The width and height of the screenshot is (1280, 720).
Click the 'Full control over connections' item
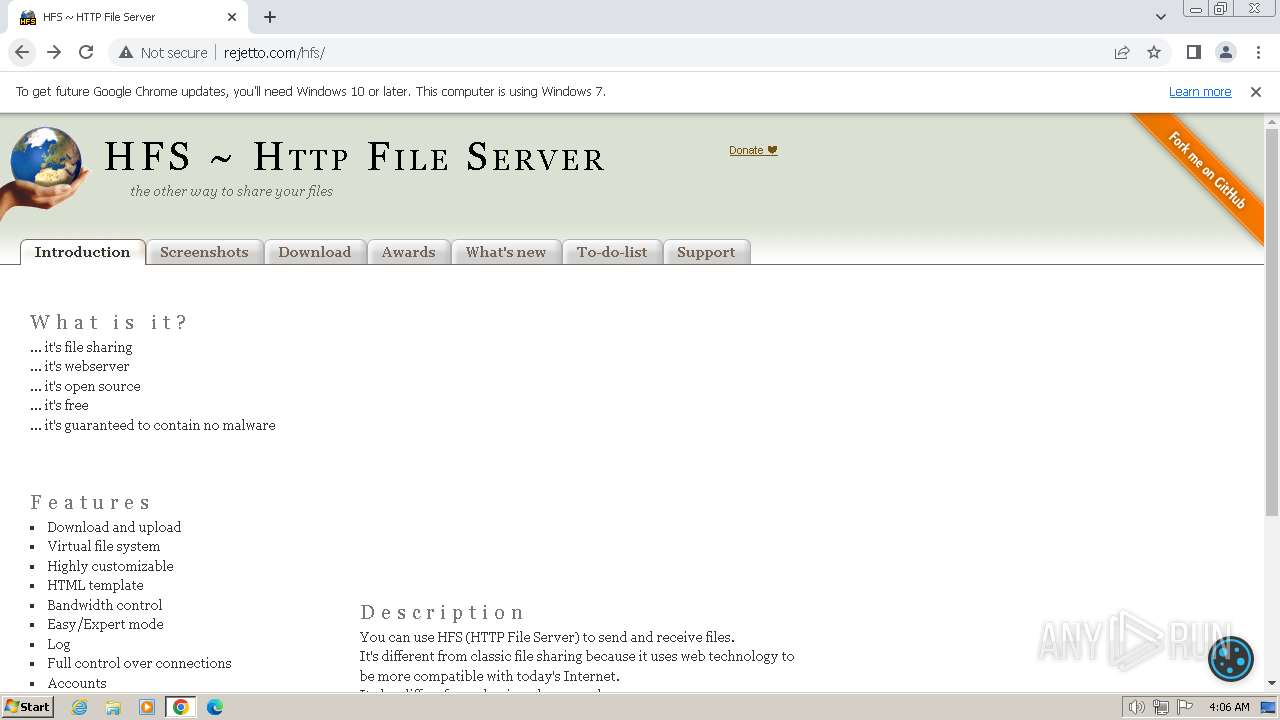(x=139, y=663)
